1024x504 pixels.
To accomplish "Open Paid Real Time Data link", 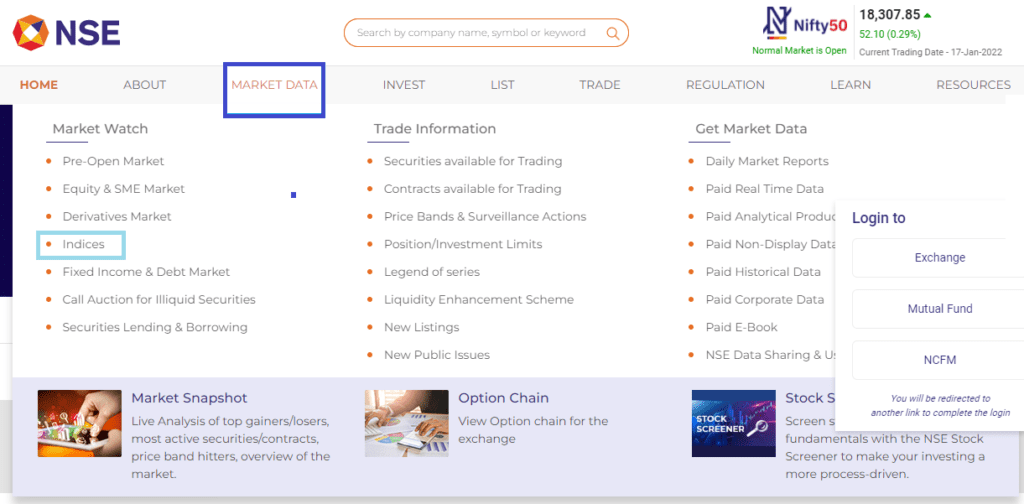I will (x=765, y=189).
